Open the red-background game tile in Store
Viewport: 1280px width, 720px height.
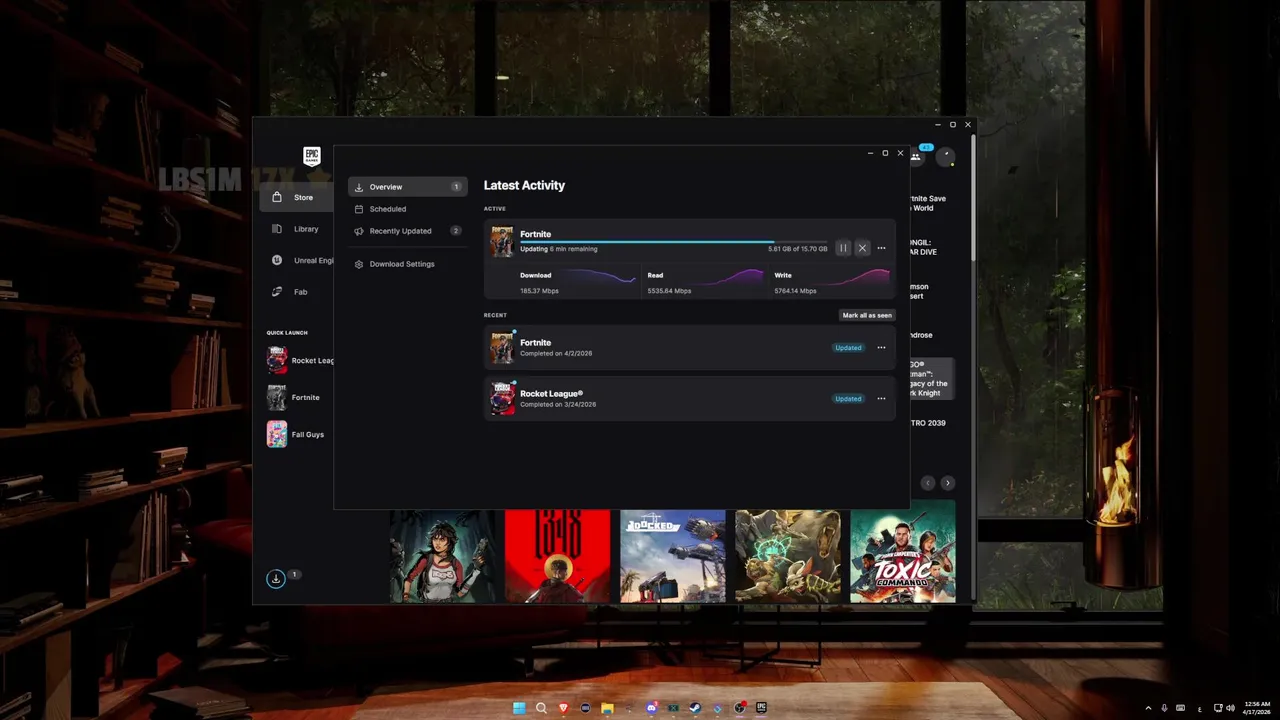click(x=557, y=556)
